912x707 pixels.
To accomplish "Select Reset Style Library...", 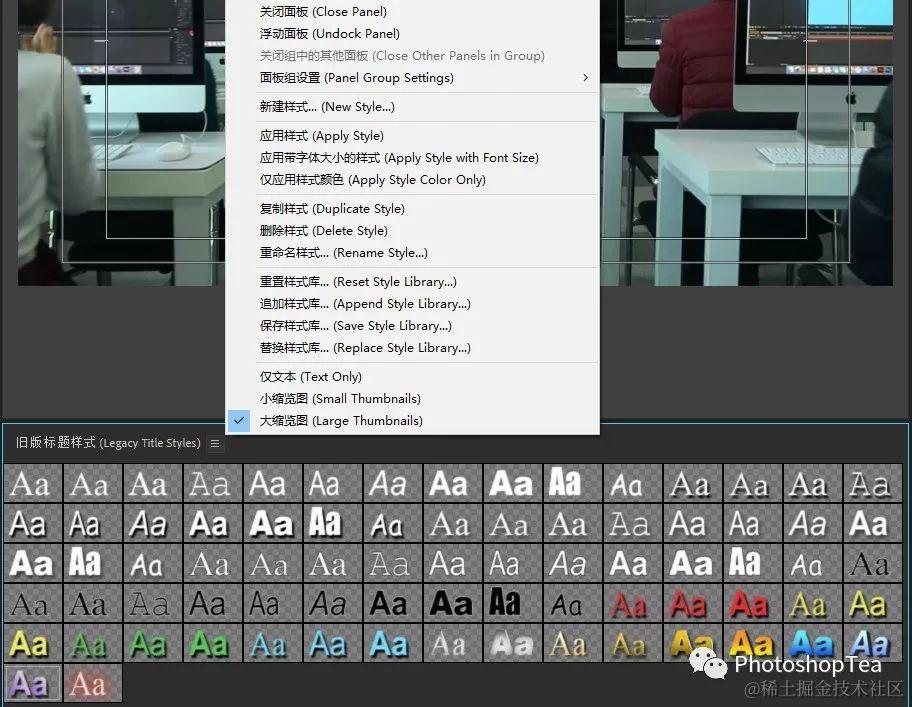I will (412, 283).
